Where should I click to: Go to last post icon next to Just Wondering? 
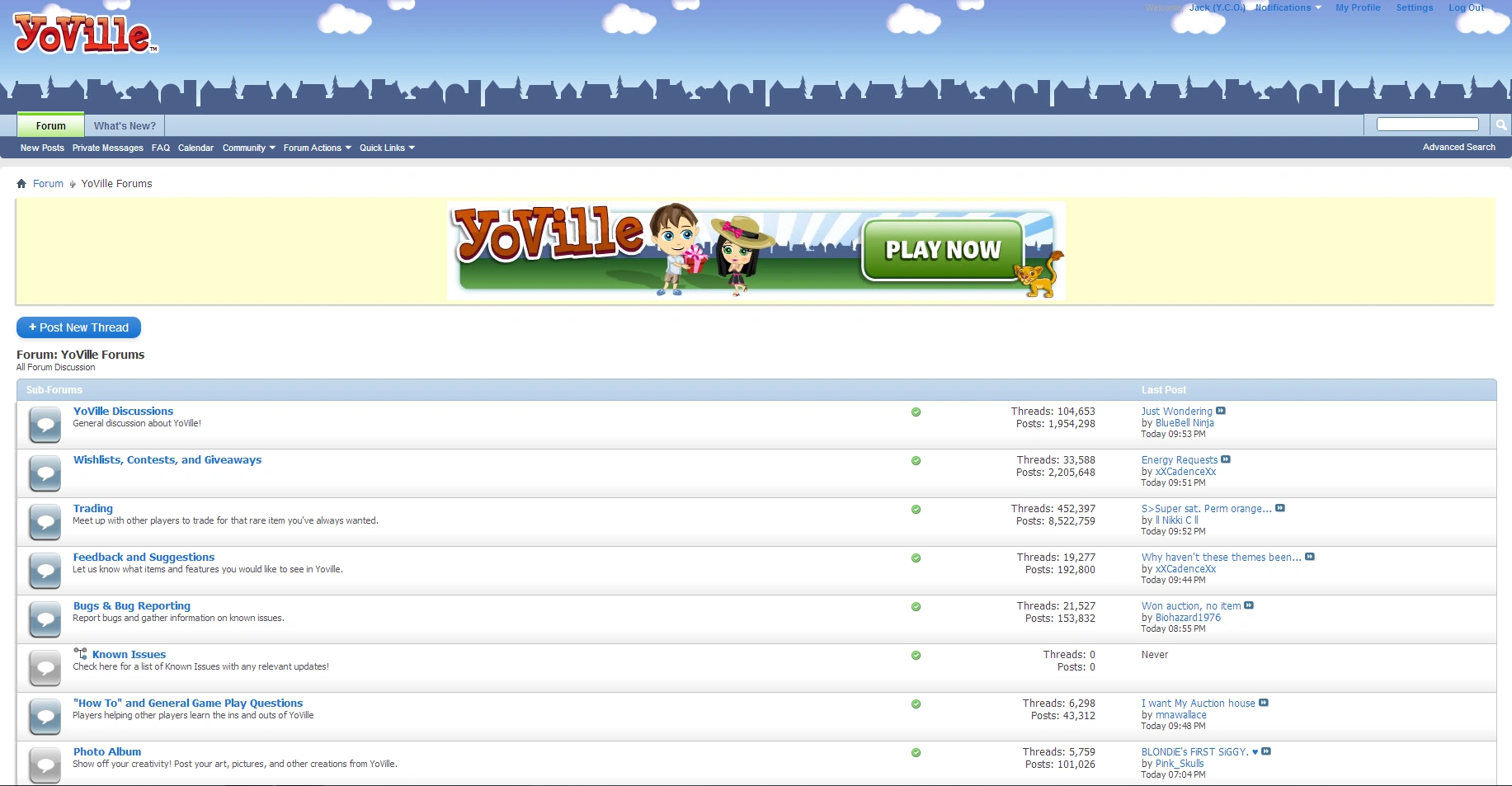pos(1221,411)
